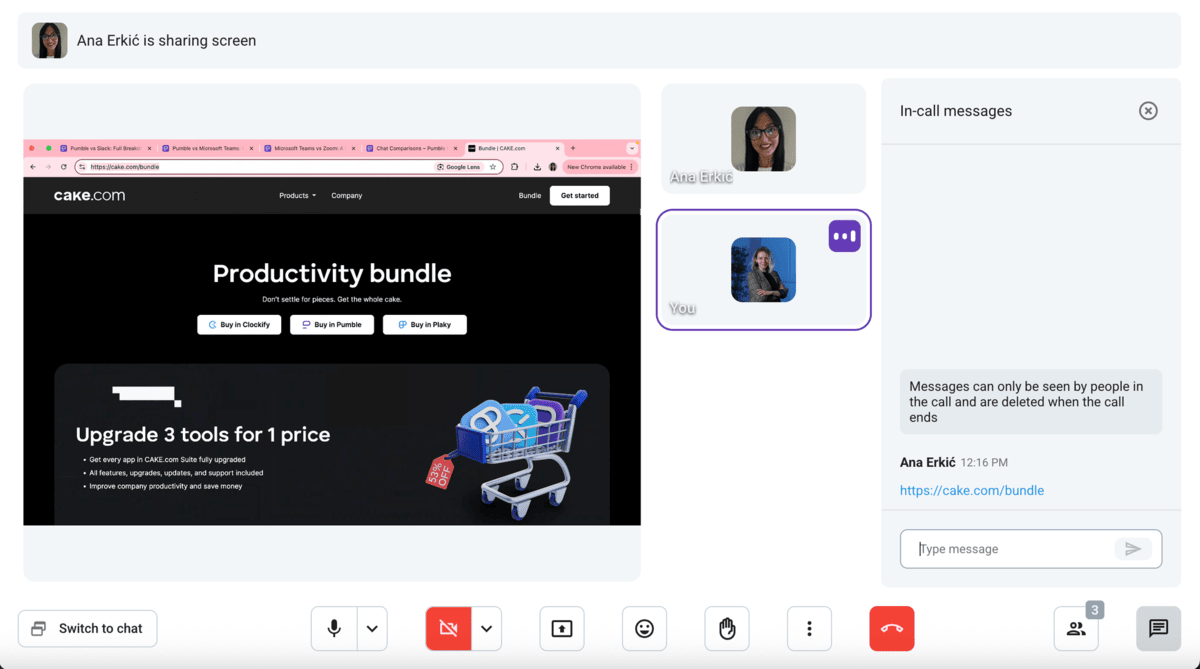Click the share screen icon
Screen dimensions: 1200x669
[562, 629]
